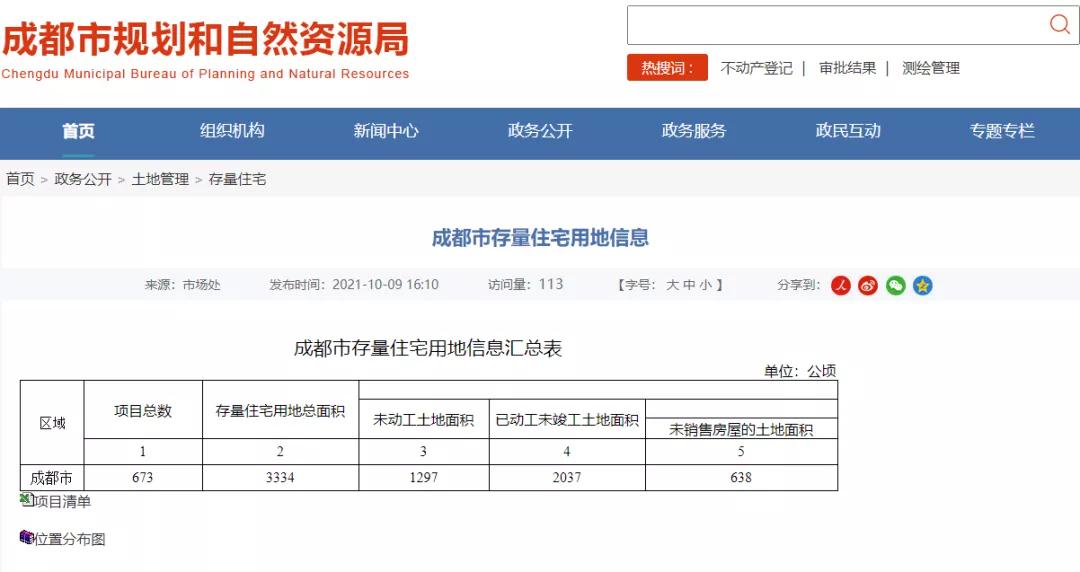Image resolution: width=1080 pixels, height=572 pixels.
Task: Go to 土地管理 in breadcrumb
Action: click(x=160, y=179)
